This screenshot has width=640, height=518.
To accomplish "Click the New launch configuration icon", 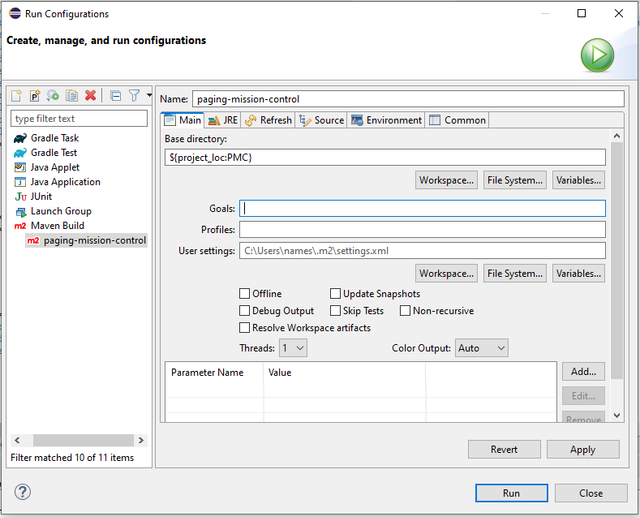I will pos(16,96).
